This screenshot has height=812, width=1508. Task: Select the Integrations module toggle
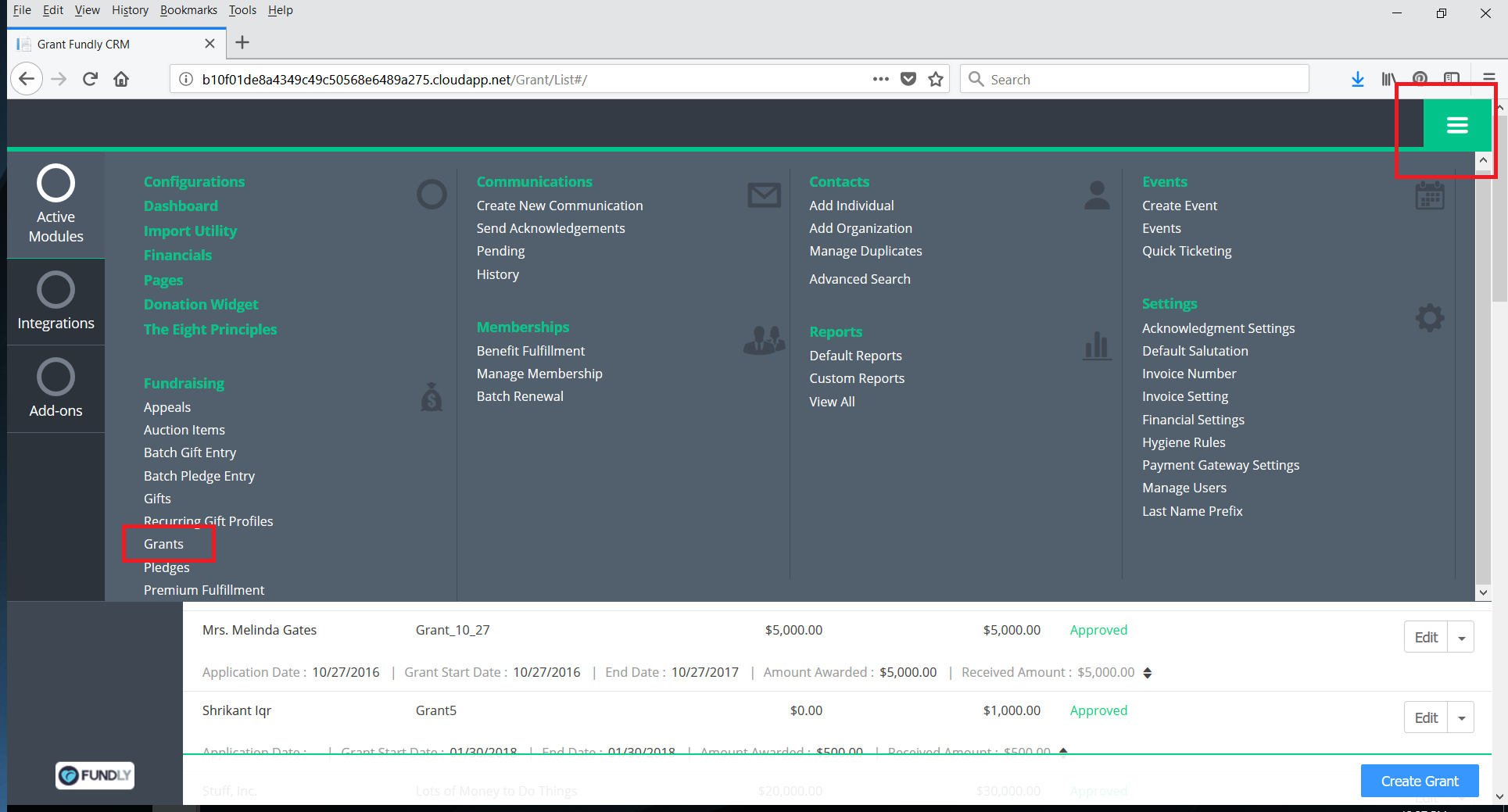(x=56, y=302)
